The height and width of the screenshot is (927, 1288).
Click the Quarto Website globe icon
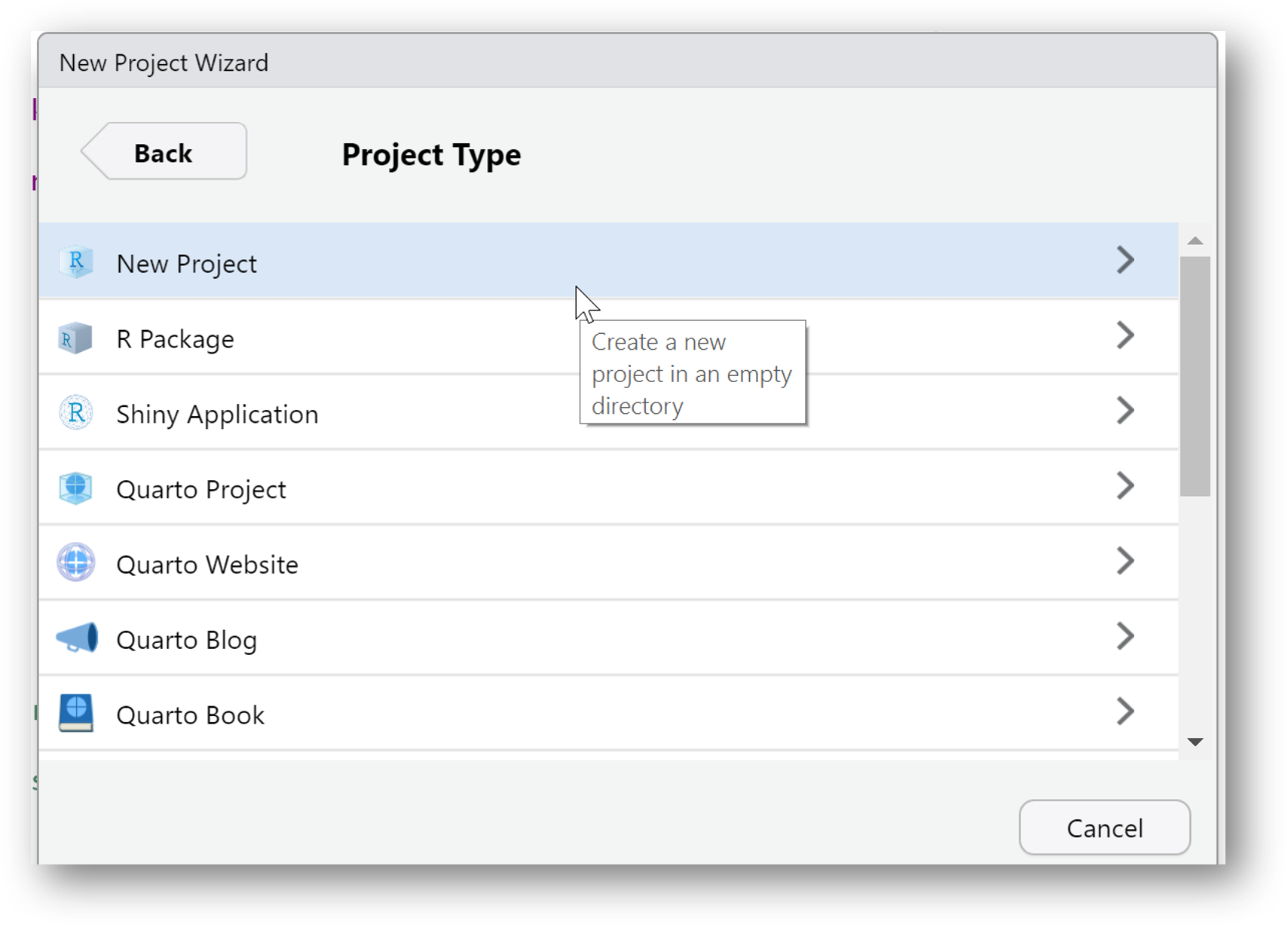76,562
